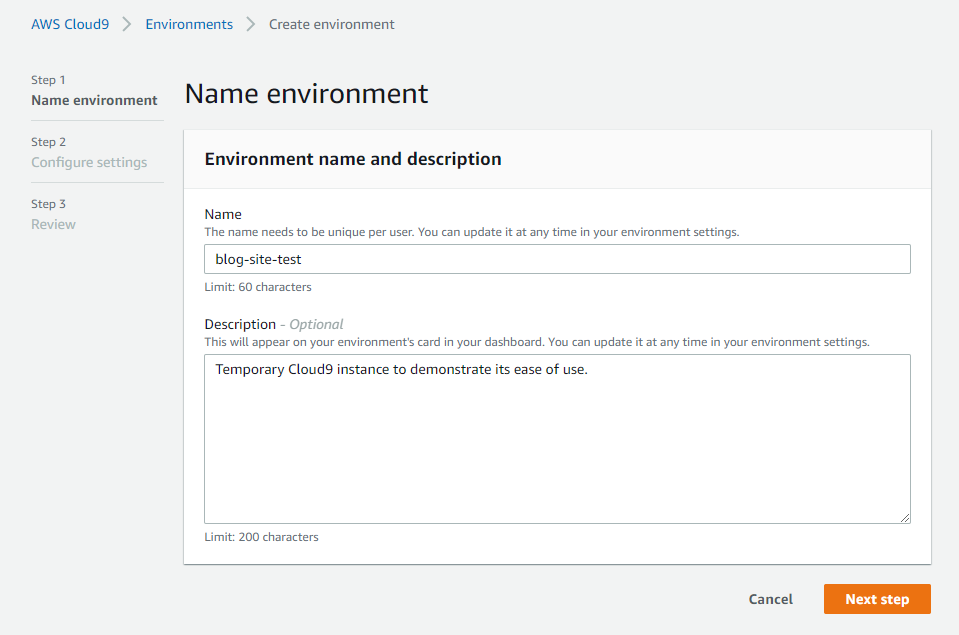This screenshot has height=635, width=959.
Task: Click the Name environment page heading
Action: pyautogui.click(x=306, y=94)
